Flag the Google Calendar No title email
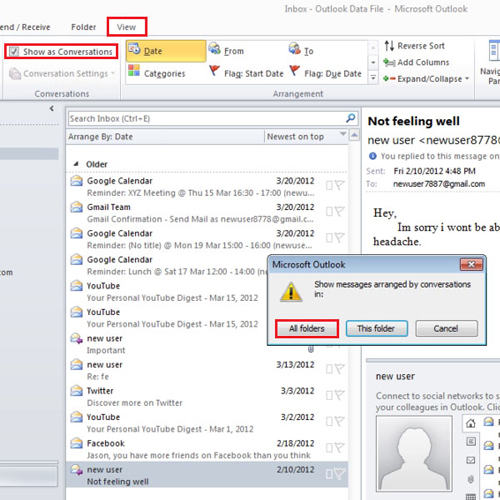Screen dimensions: 500x500 340,238
